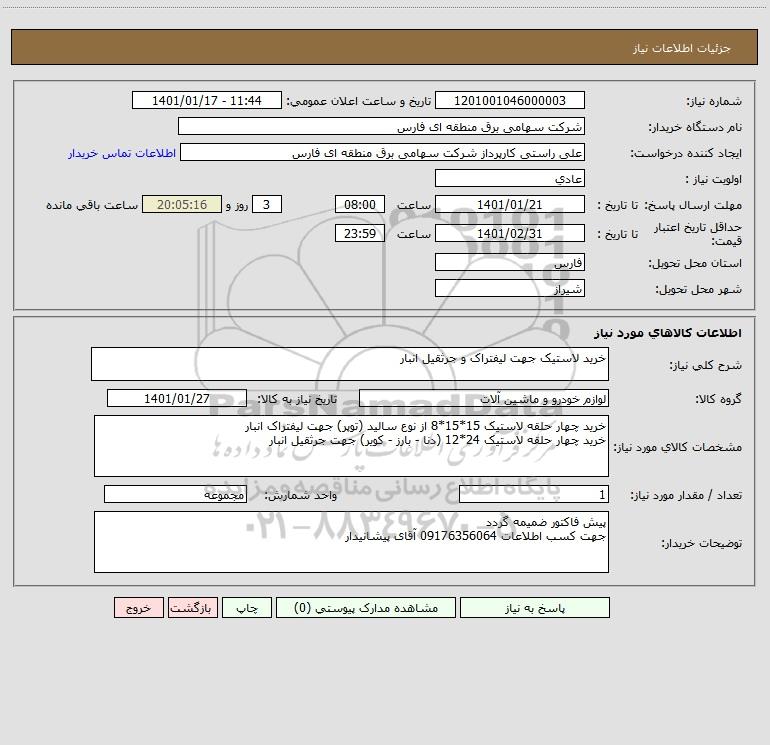
Task: Click the buyer organization name field
Action: coord(381,126)
